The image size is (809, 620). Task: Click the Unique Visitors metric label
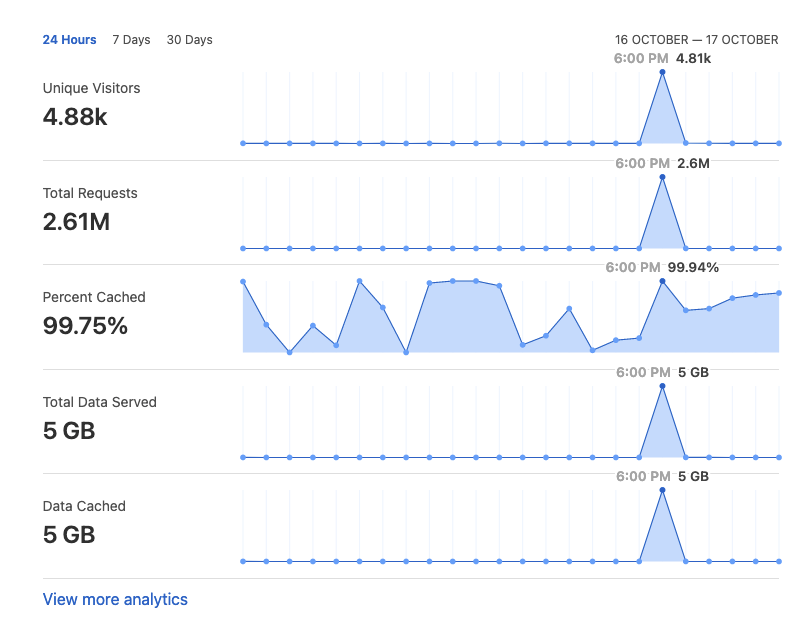coord(91,88)
